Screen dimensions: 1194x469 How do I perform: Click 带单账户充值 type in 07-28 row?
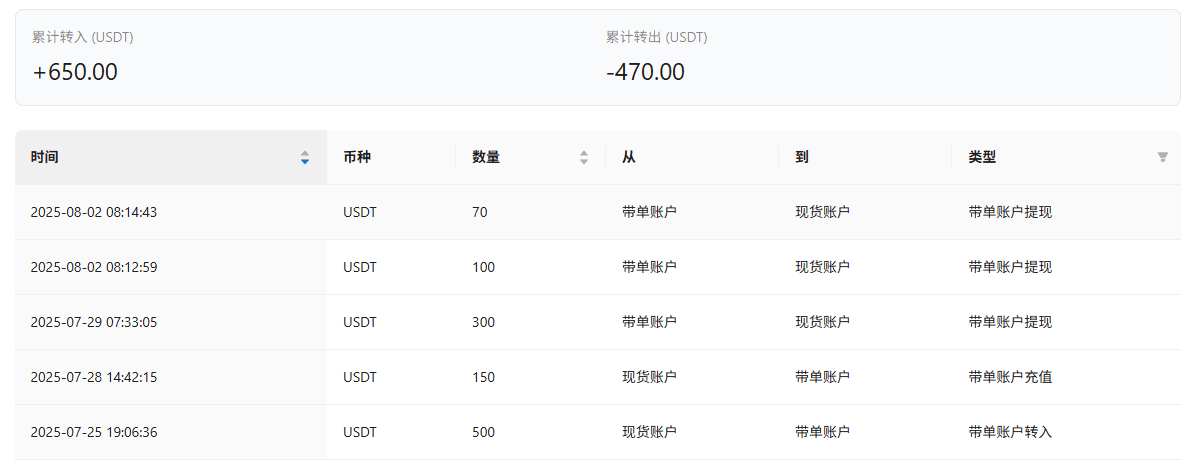point(1010,377)
